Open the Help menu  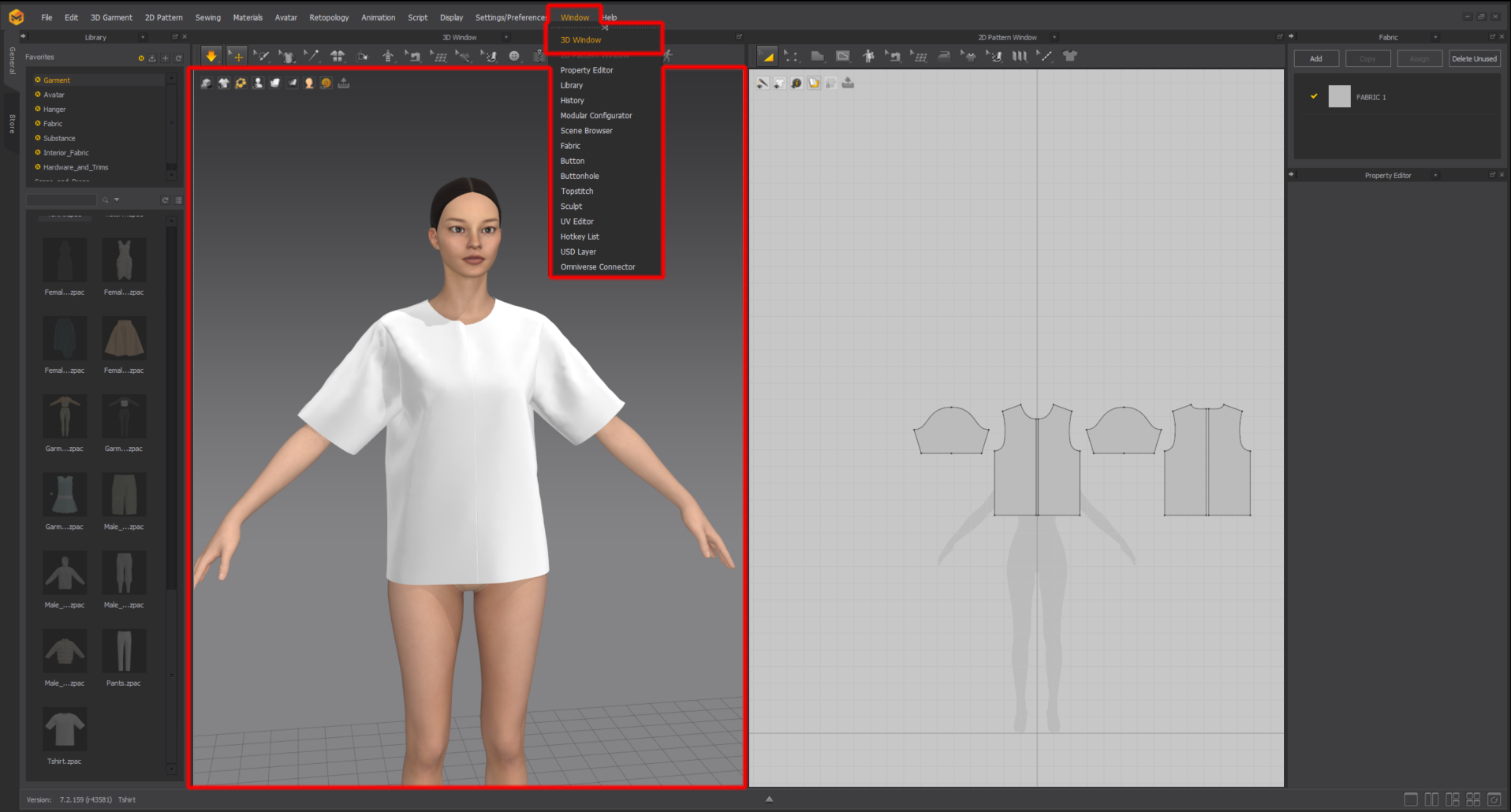[x=609, y=17]
